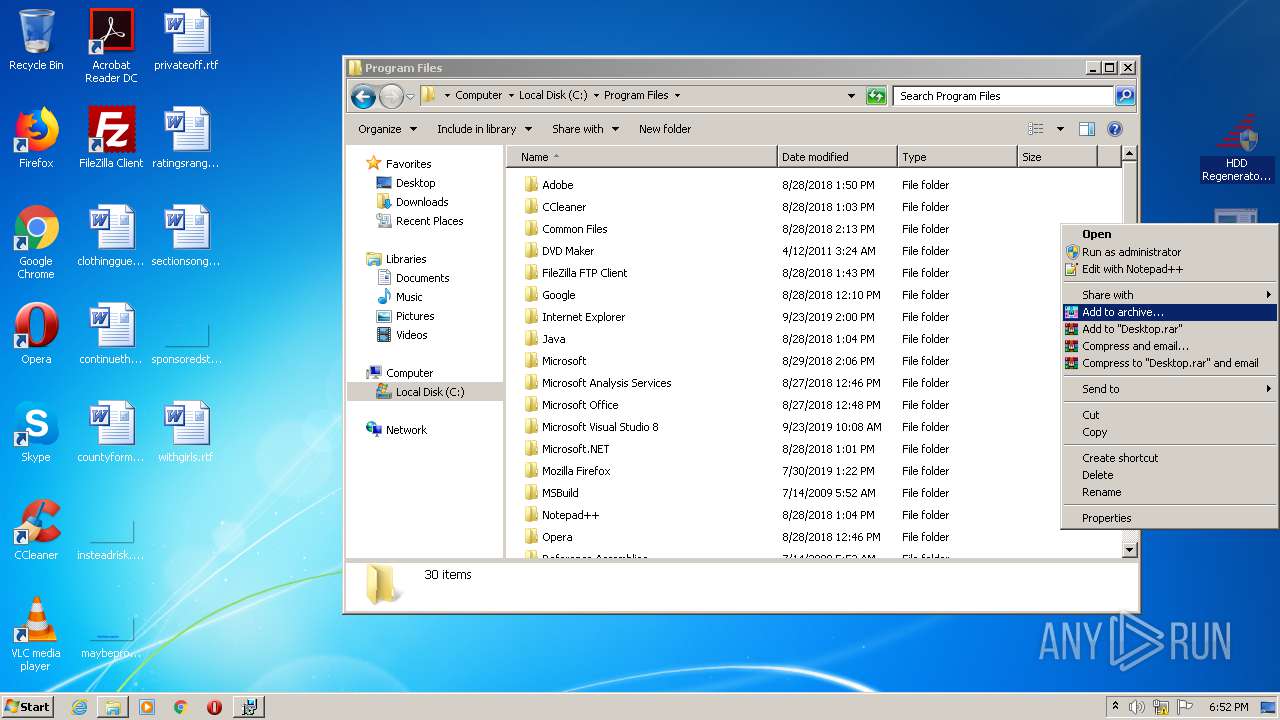
Task: Open the Recycle Bin desktop icon
Action: (x=36, y=40)
